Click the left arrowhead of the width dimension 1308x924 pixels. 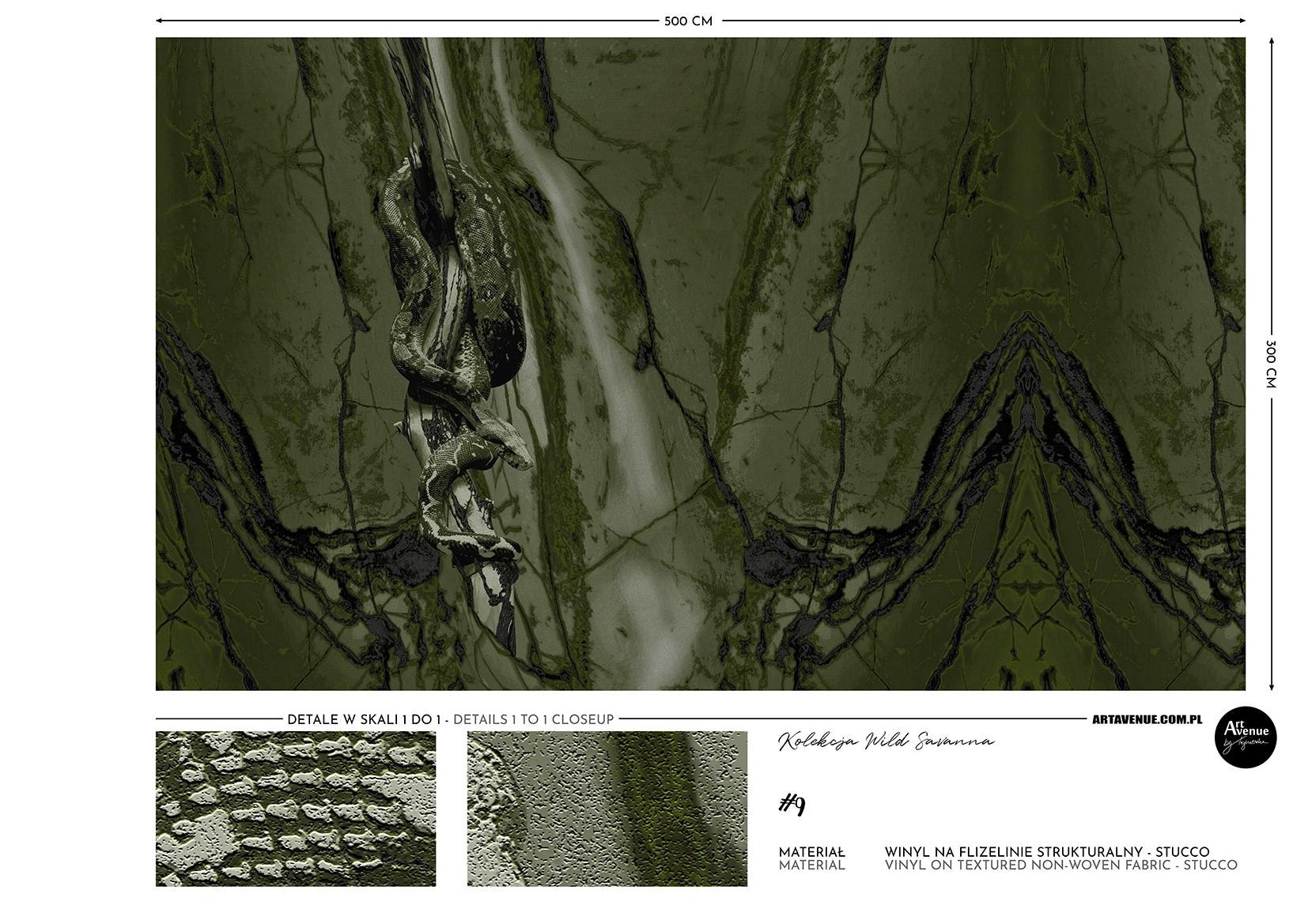(x=160, y=21)
